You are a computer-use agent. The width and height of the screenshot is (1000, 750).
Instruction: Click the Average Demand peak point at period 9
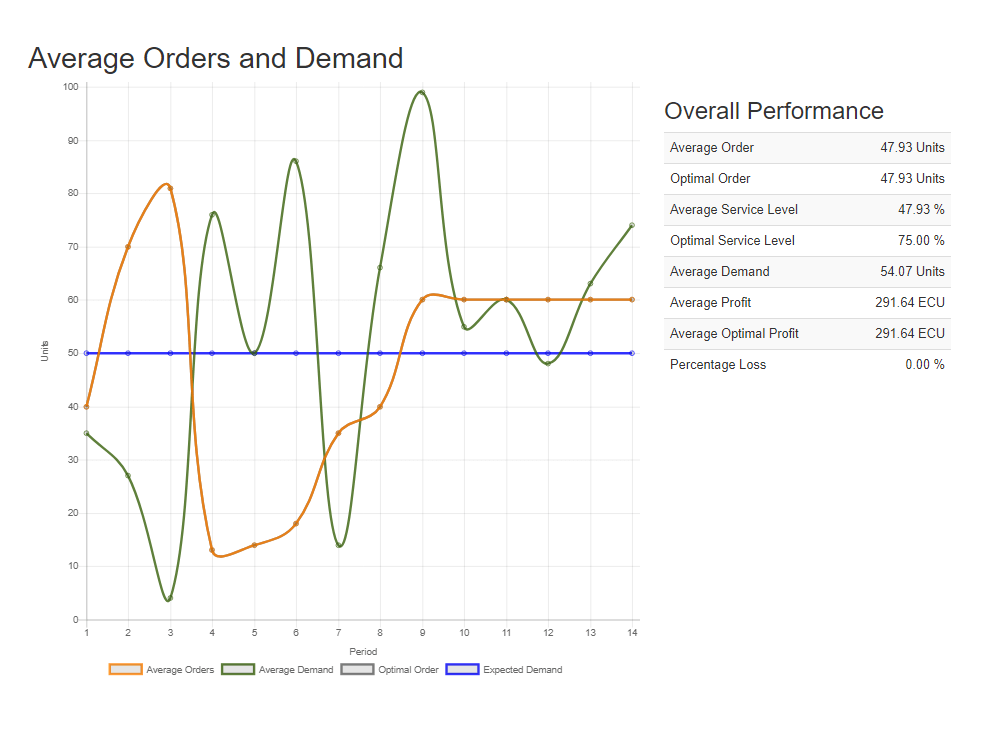point(422,92)
